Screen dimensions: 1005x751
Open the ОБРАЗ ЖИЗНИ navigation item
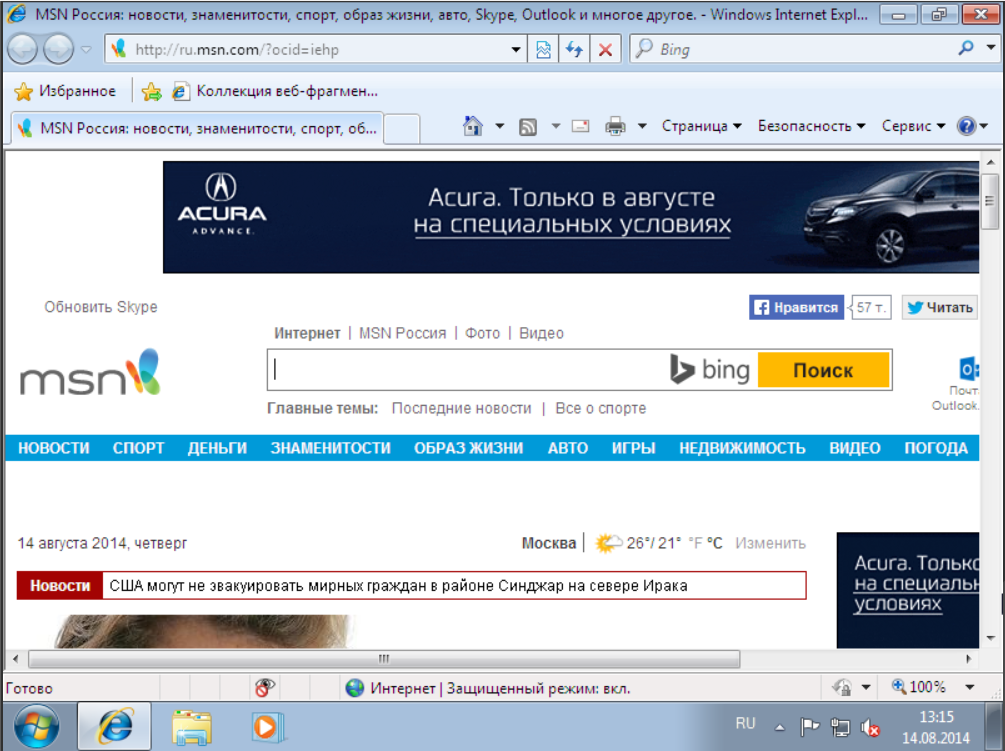tap(469, 448)
